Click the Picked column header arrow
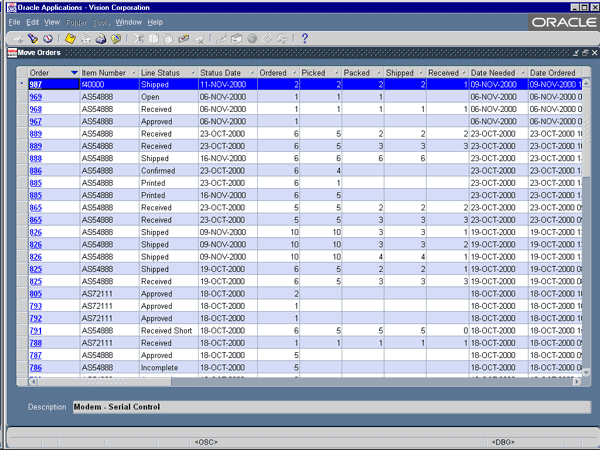 337,73
